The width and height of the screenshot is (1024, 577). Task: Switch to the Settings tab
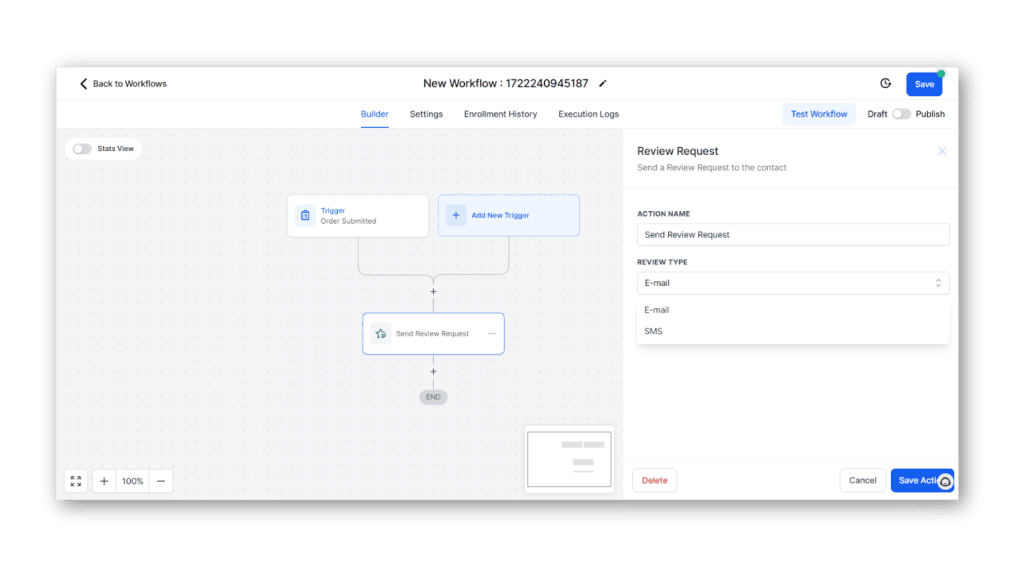pyautogui.click(x=426, y=114)
